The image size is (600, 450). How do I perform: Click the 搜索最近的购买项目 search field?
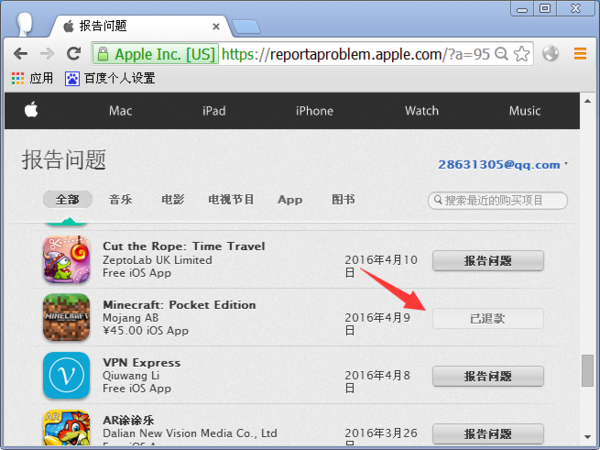coord(498,200)
